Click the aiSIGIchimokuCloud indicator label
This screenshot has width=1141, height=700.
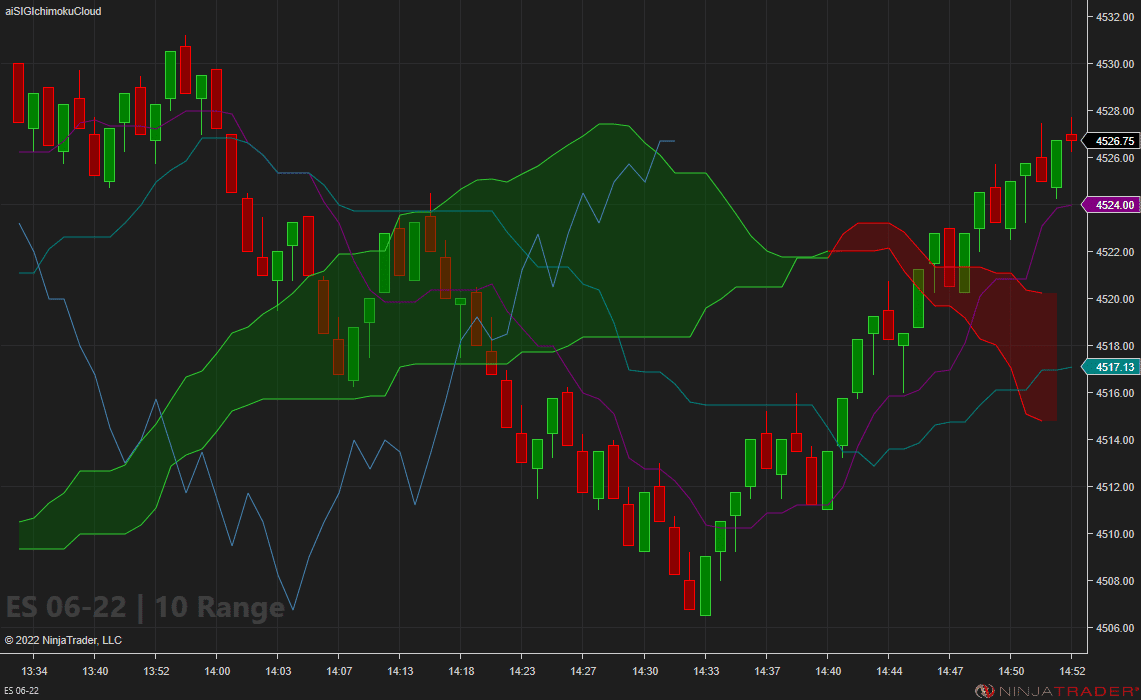[54, 11]
